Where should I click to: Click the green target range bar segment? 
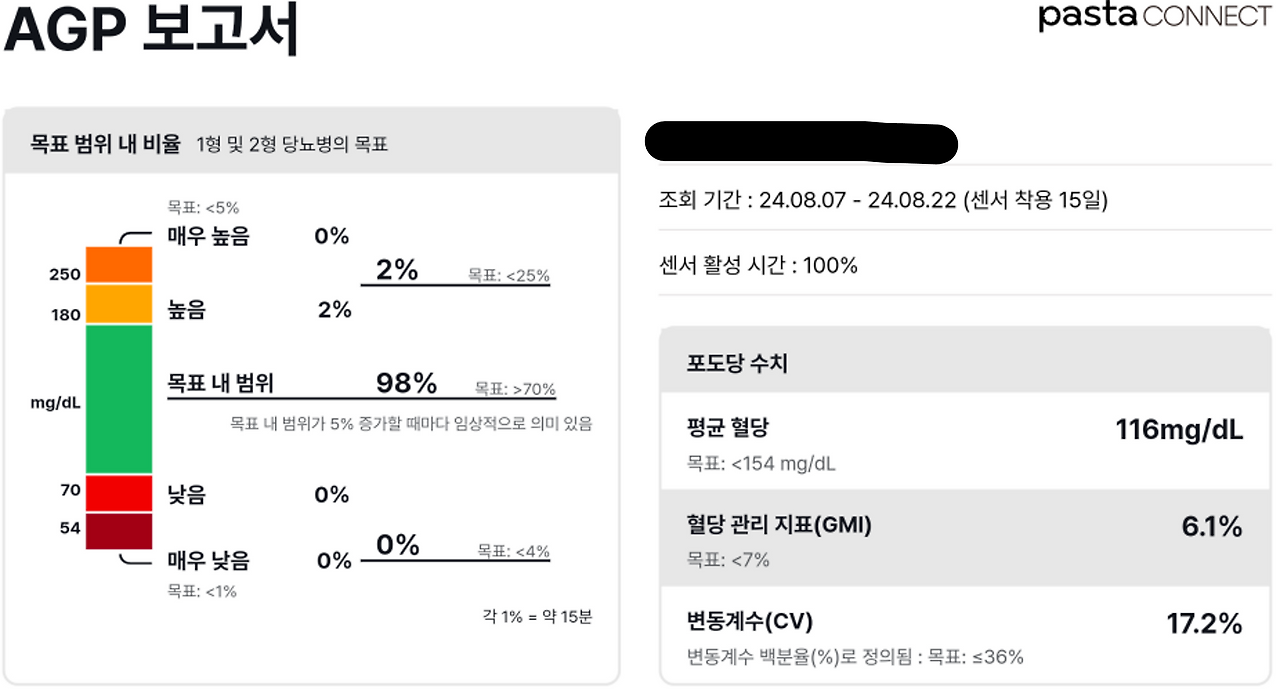coord(118,398)
